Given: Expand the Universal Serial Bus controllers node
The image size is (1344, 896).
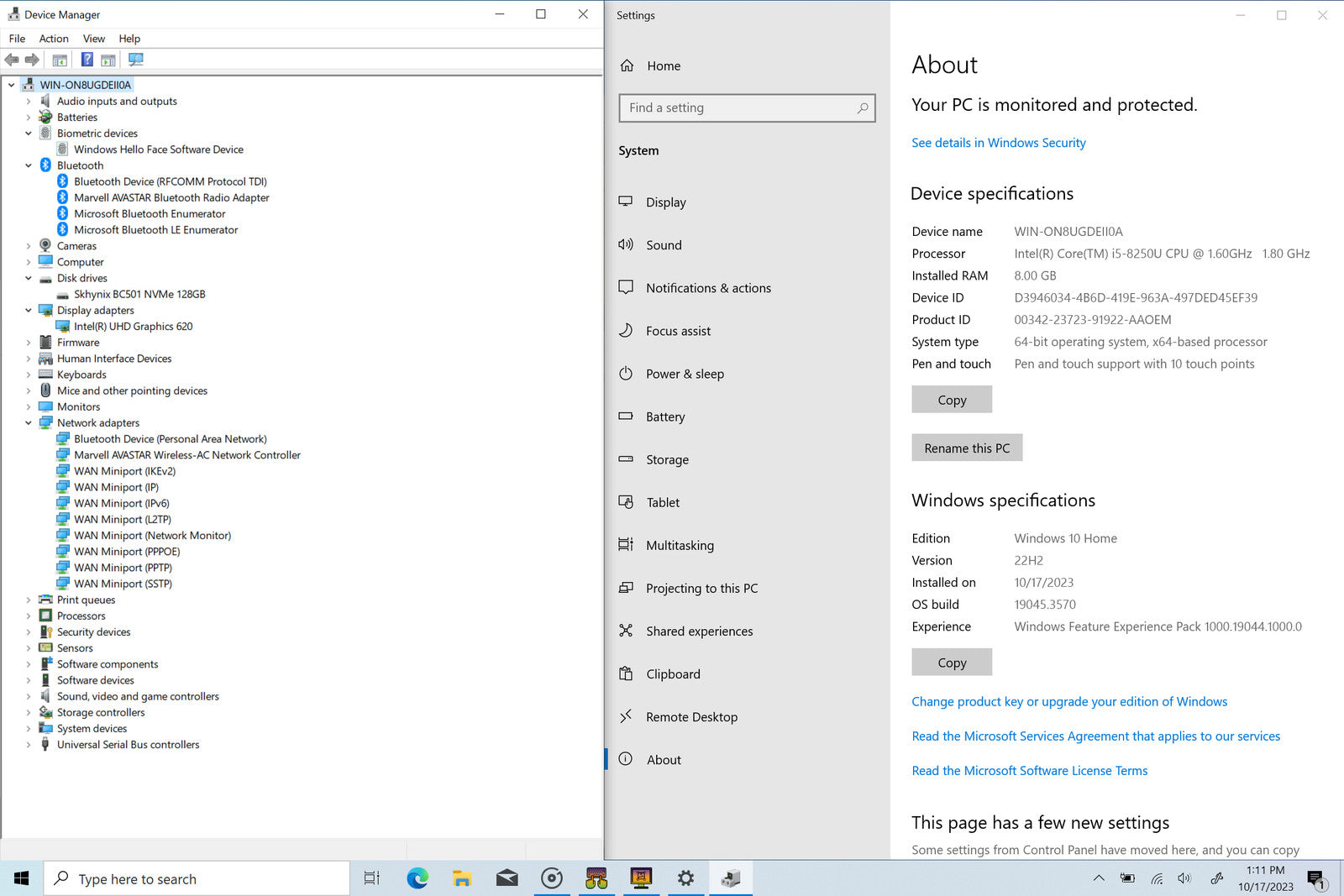Looking at the screenshot, I should tap(28, 745).
